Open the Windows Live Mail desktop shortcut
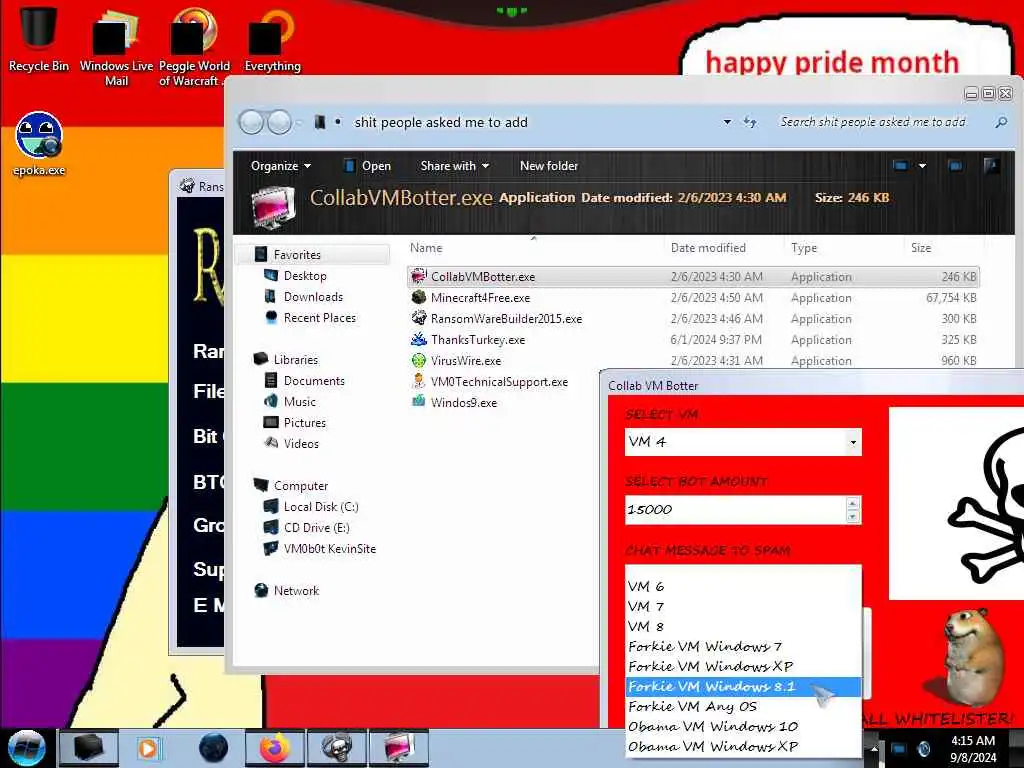 [x=116, y=47]
